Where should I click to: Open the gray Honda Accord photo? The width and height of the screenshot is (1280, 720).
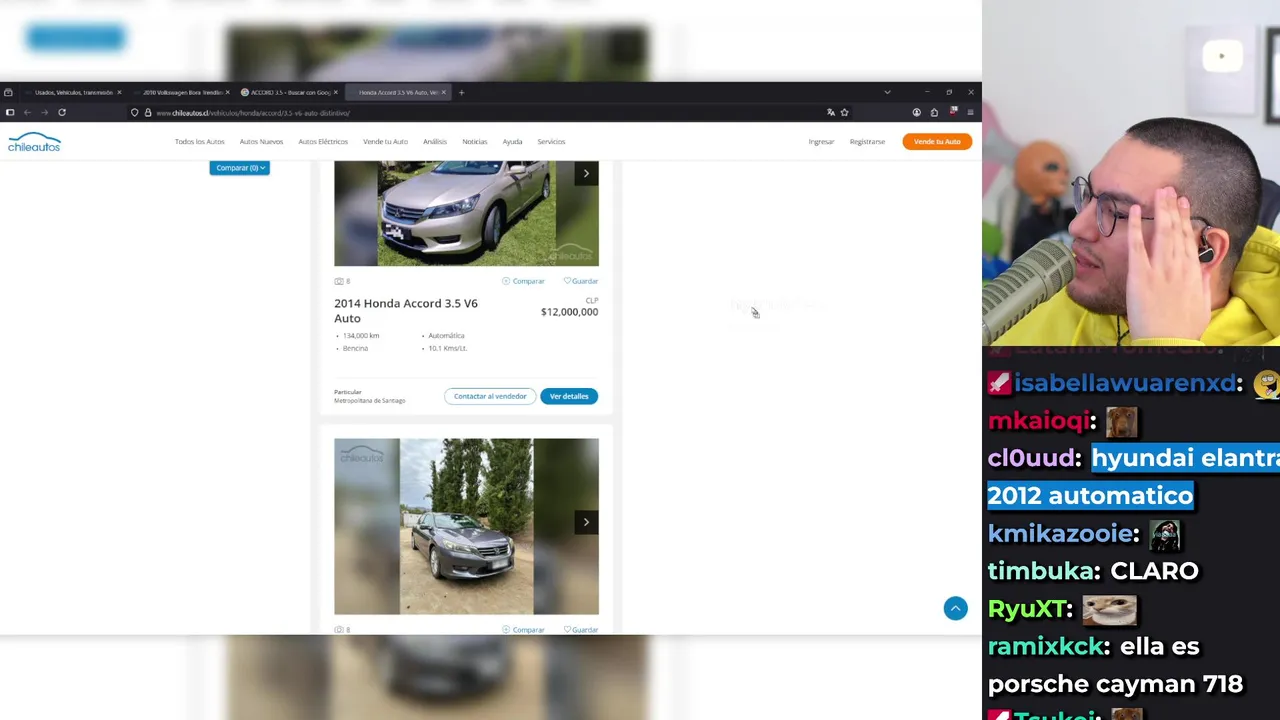pos(466,526)
